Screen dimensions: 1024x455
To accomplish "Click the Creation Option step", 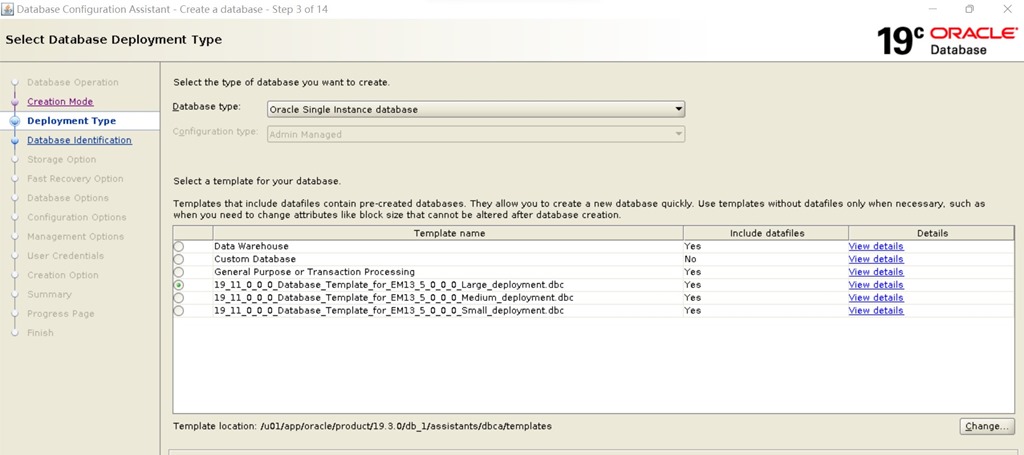I will coord(63,275).
